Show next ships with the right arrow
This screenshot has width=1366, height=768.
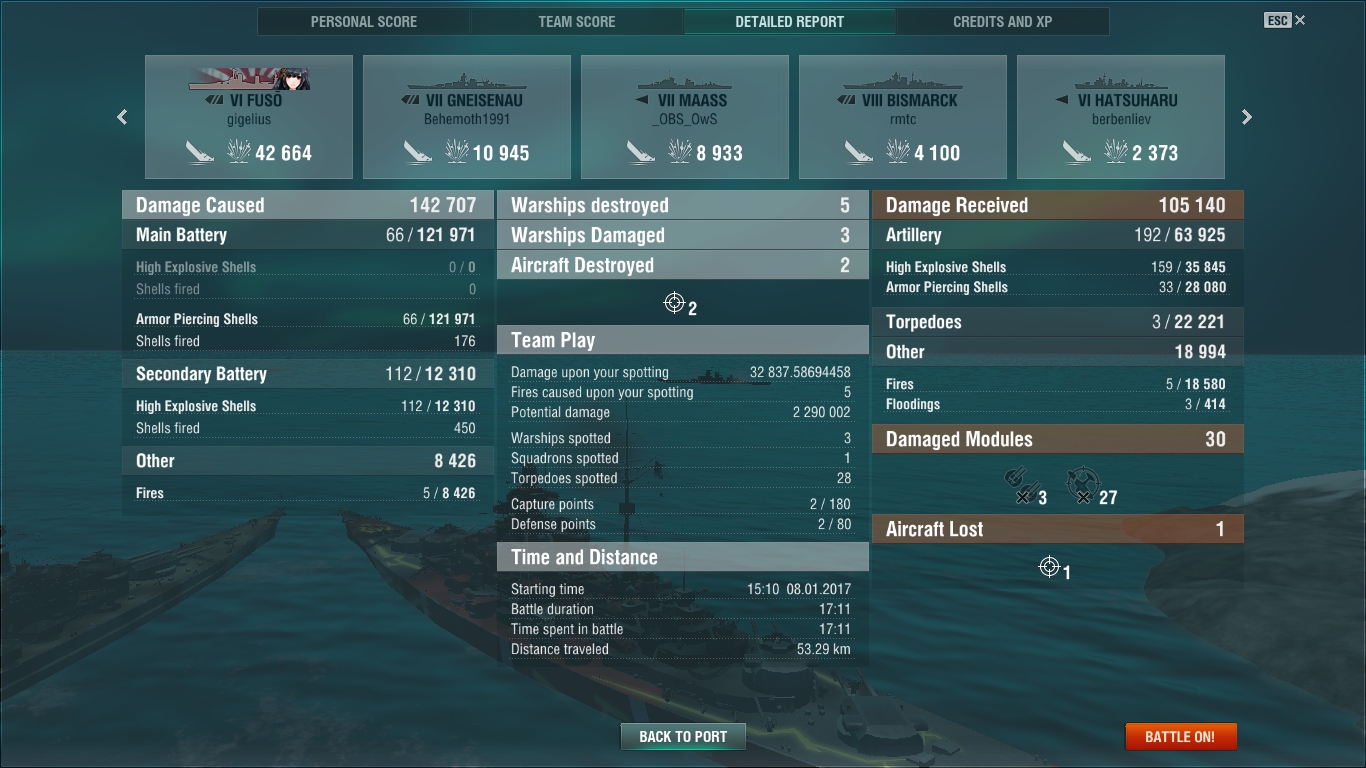1246,117
